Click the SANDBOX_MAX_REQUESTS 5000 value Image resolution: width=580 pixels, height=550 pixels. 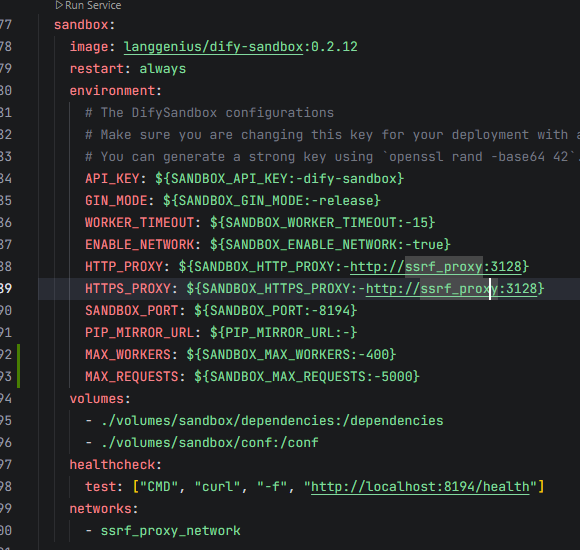tap(307, 377)
